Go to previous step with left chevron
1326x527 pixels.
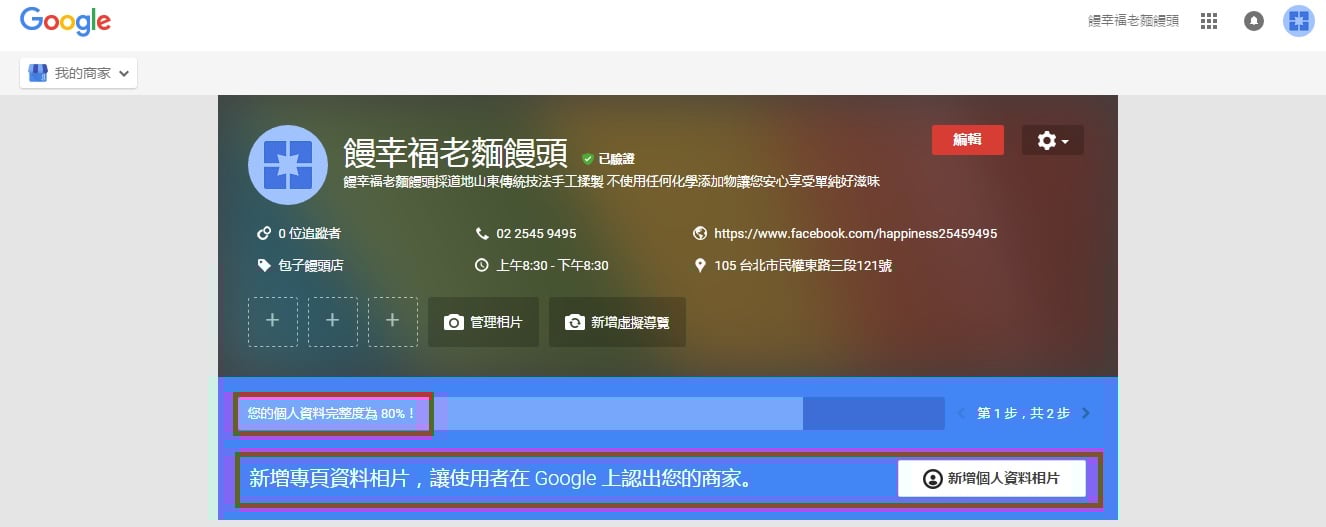(962, 413)
